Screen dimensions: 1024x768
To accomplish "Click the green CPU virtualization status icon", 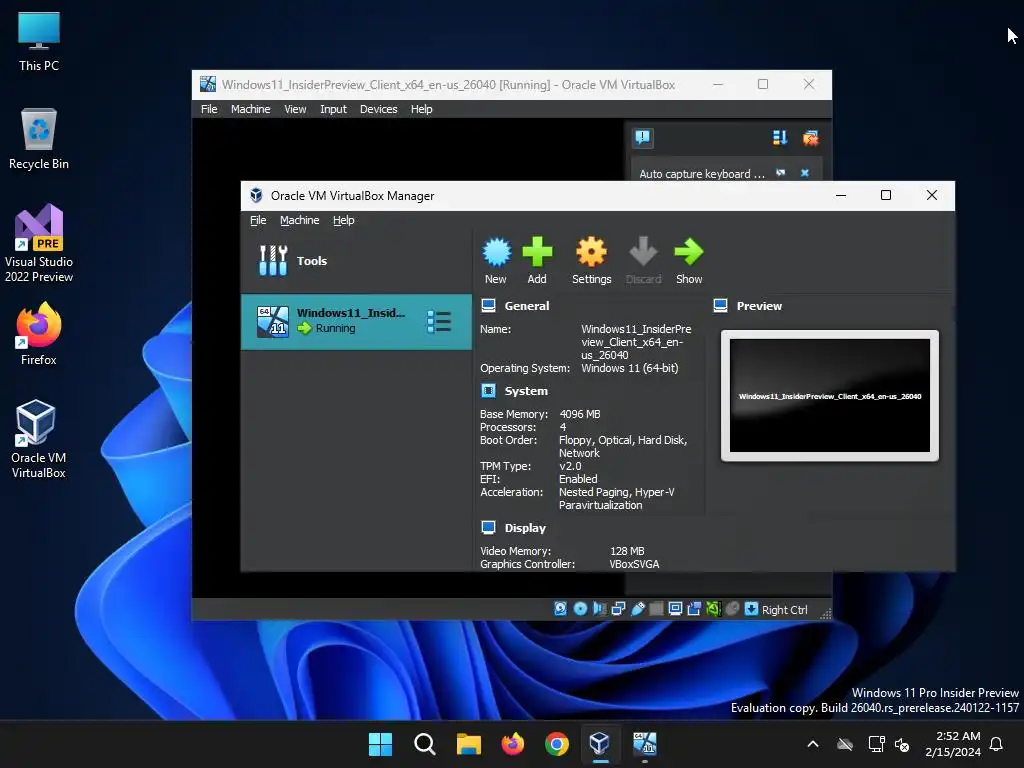I will pos(713,609).
